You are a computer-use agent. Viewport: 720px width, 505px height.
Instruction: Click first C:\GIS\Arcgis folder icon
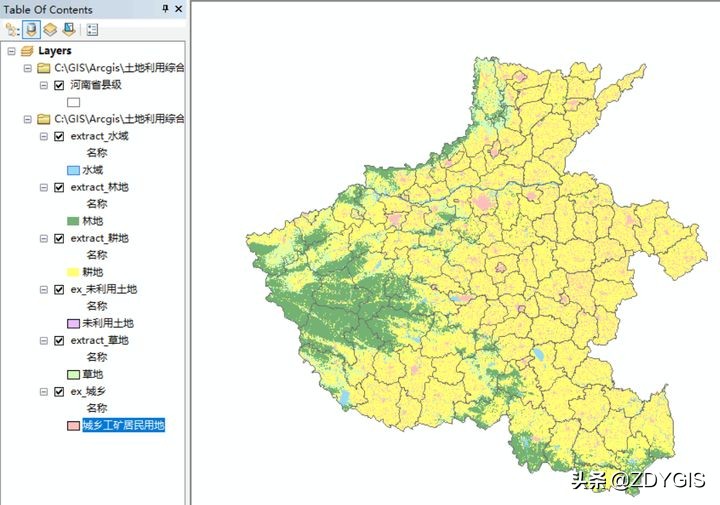click(43, 68)
